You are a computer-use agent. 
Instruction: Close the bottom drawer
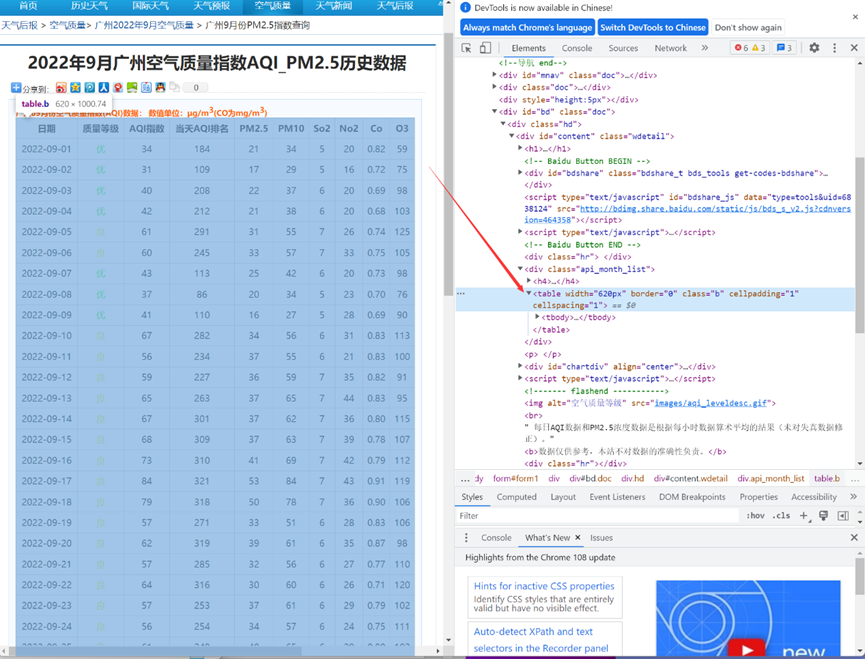854,537
